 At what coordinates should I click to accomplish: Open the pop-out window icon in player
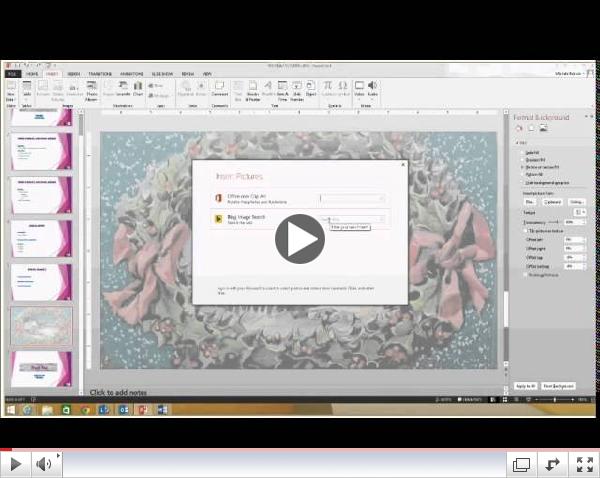[521, 465]
